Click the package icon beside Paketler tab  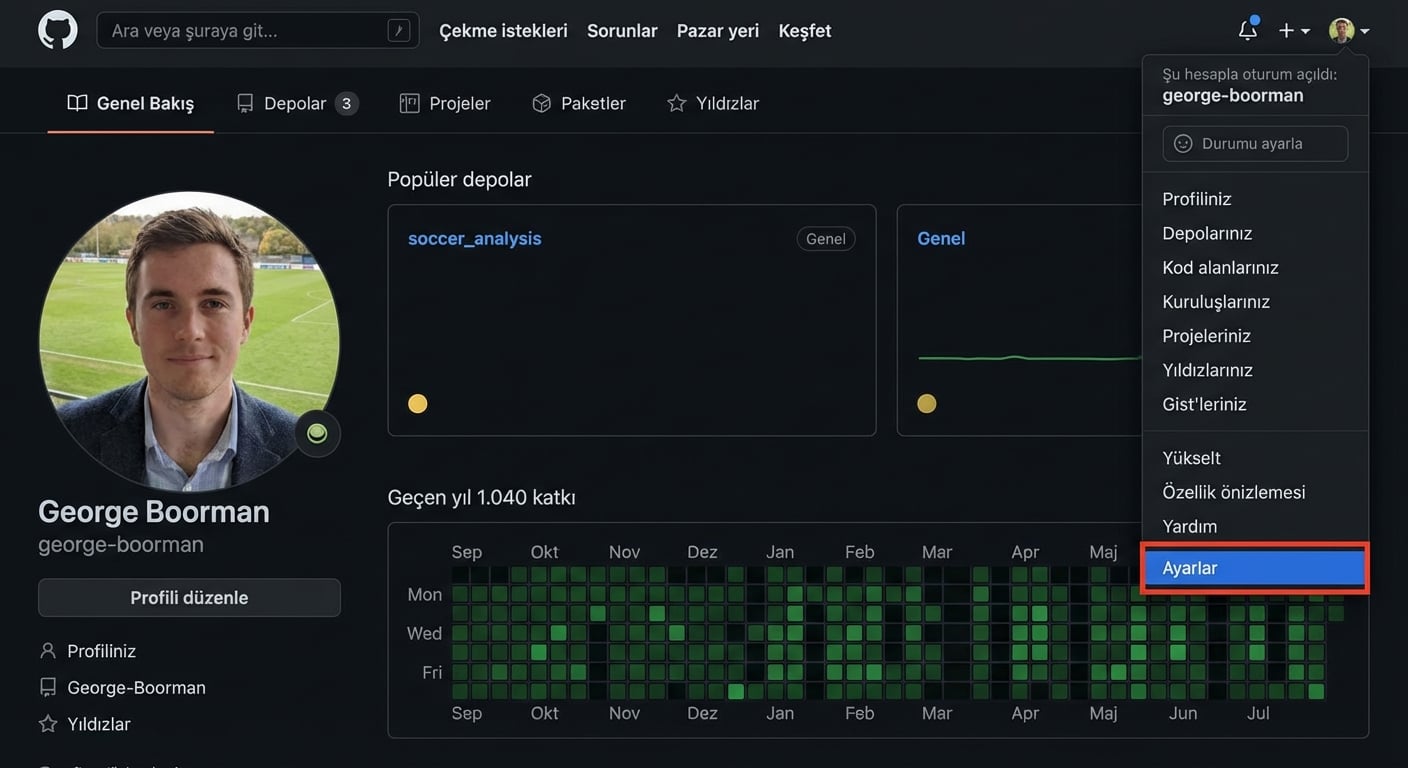tap(541, 104)
